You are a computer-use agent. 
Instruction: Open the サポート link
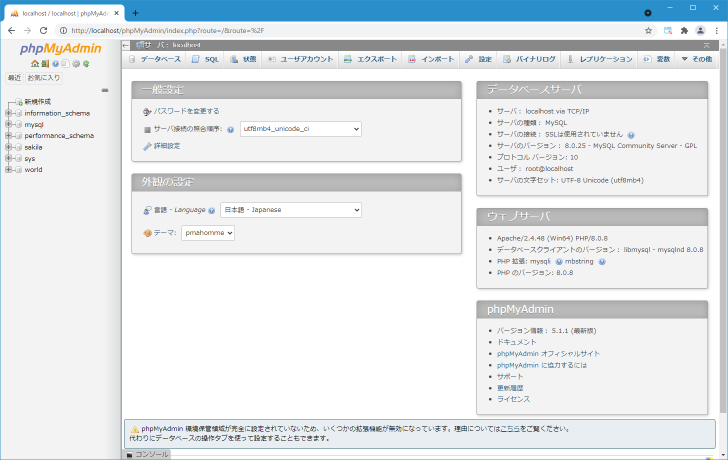[510, 376]
